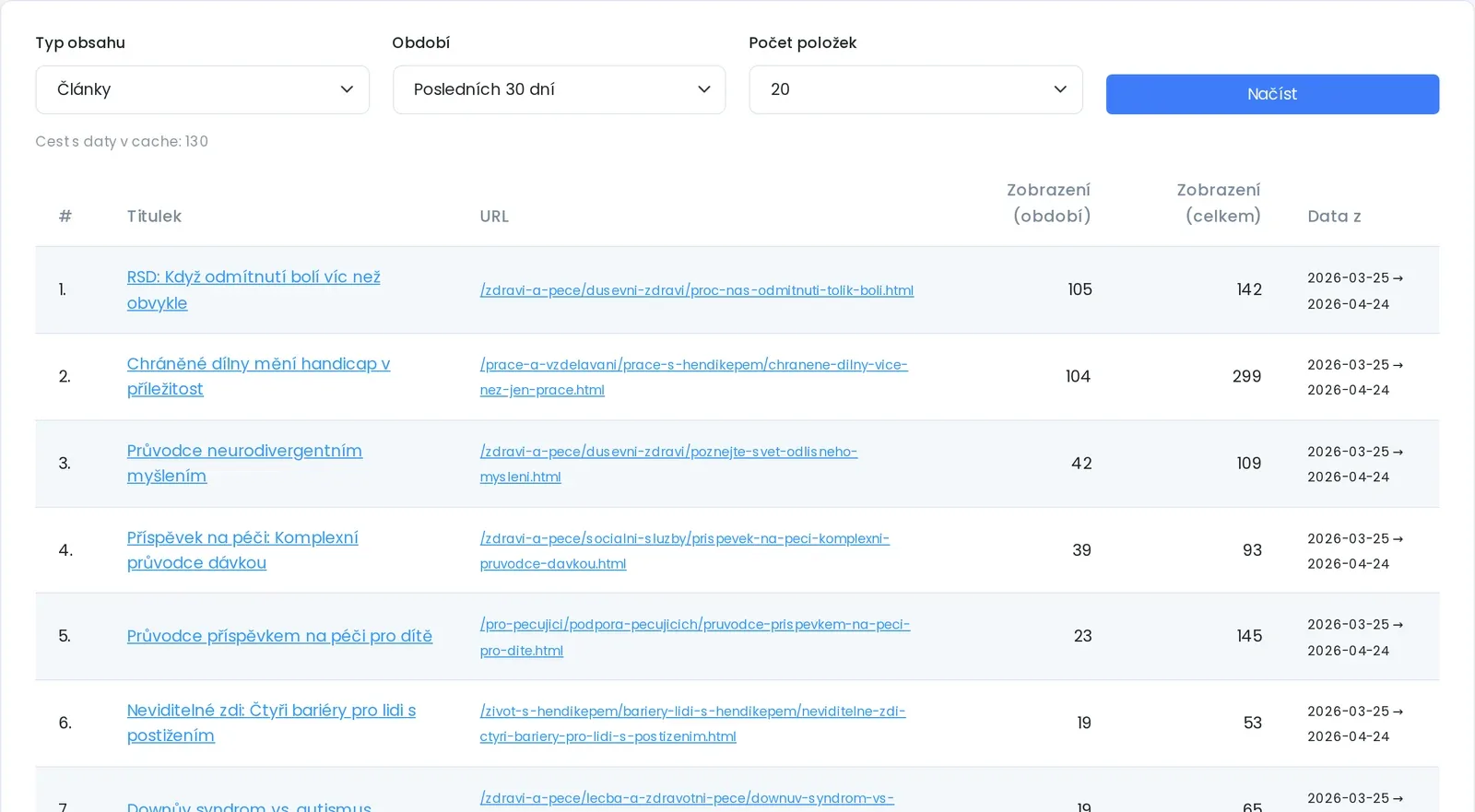Viewport: 1475px width, 812px height.
Task: Click the 'Cest s daty v cache: 130' text
Action: click(122, 141)
